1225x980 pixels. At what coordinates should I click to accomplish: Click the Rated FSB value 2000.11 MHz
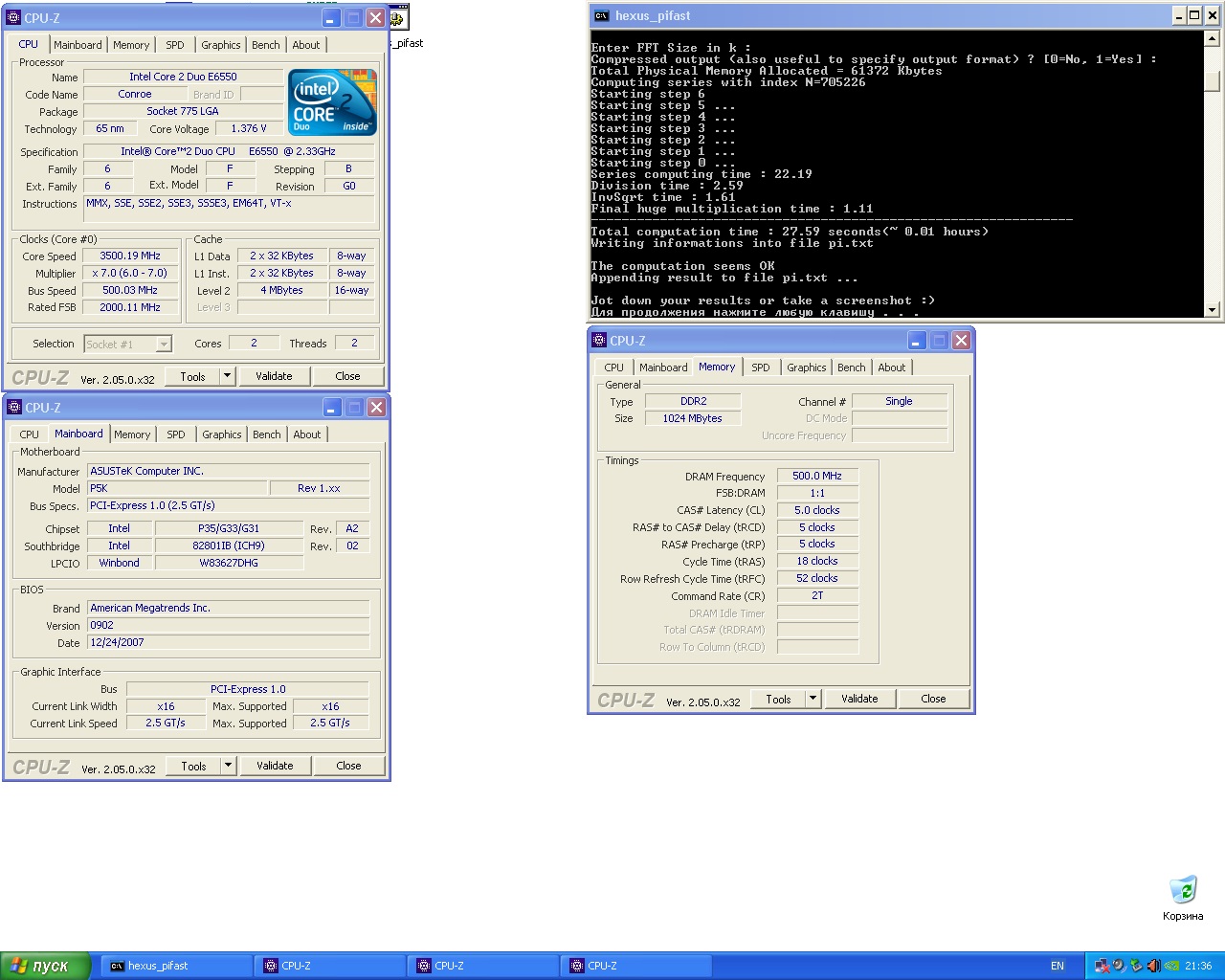[x=130, y=307]
